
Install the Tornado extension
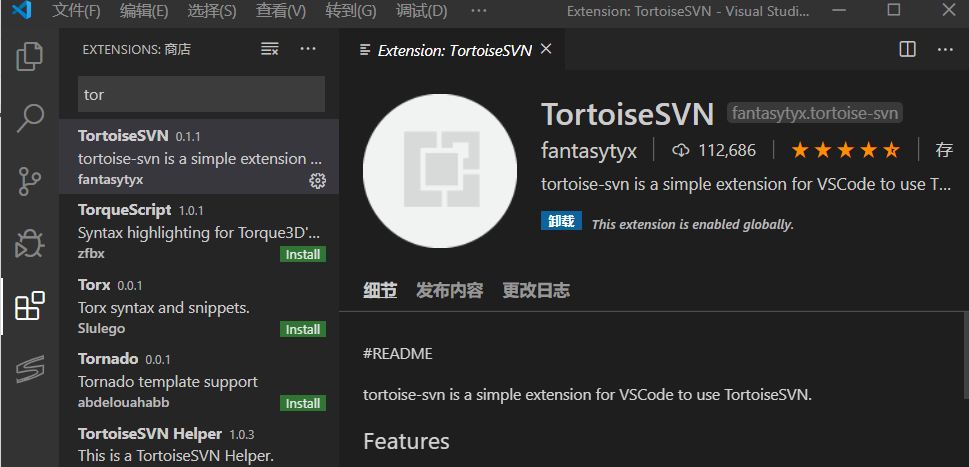click(303, 403)
